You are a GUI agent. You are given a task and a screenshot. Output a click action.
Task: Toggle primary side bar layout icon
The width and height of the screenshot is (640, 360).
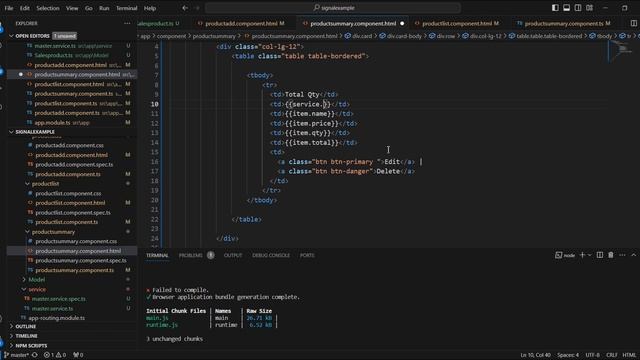point(555,8)
